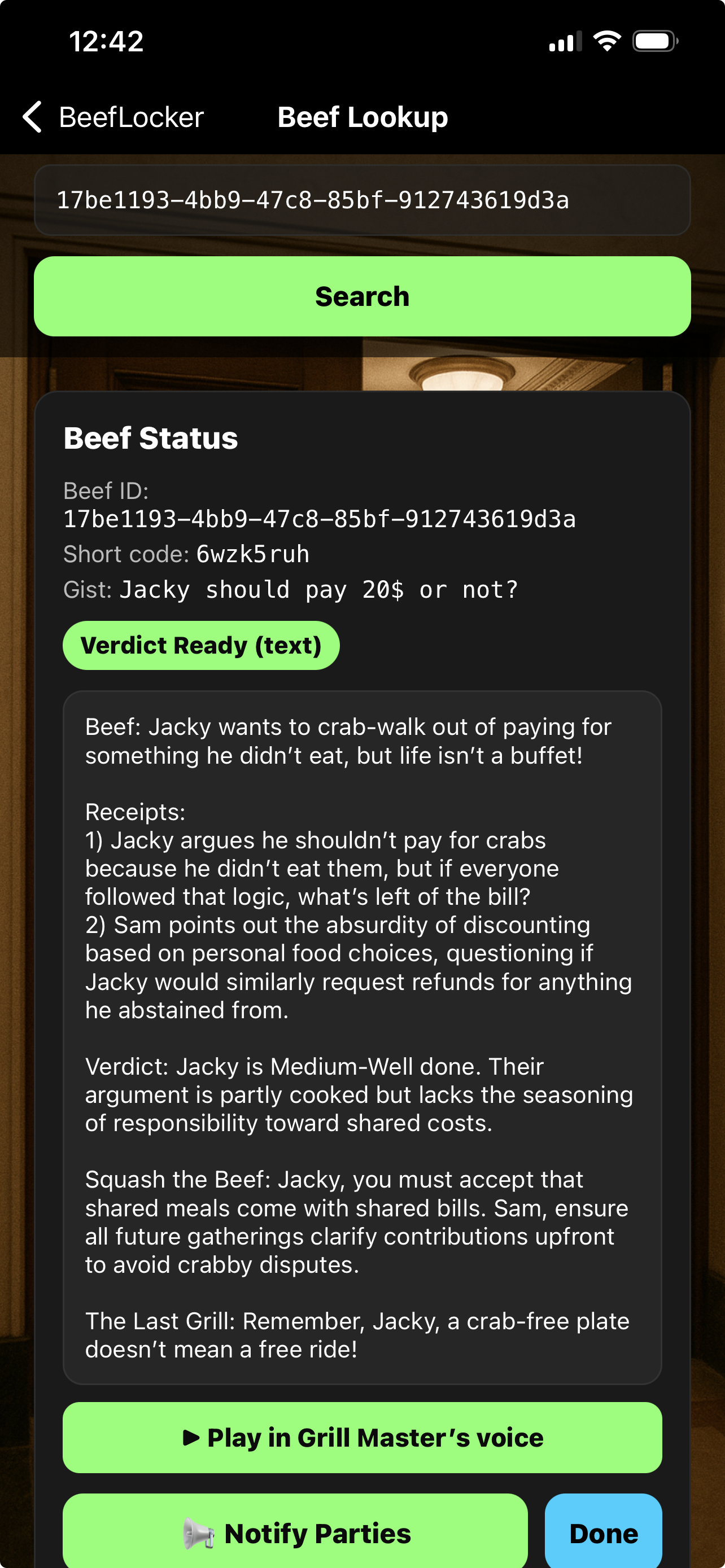Tap the full Beef ID under Beef Status

[320, 519]
